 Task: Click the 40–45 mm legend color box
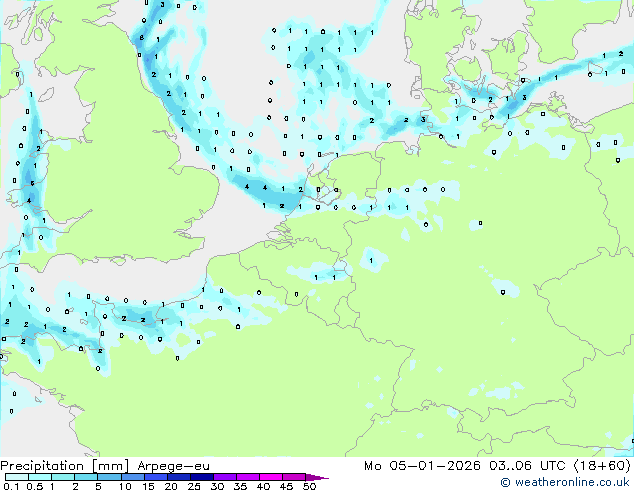point(271,477)
